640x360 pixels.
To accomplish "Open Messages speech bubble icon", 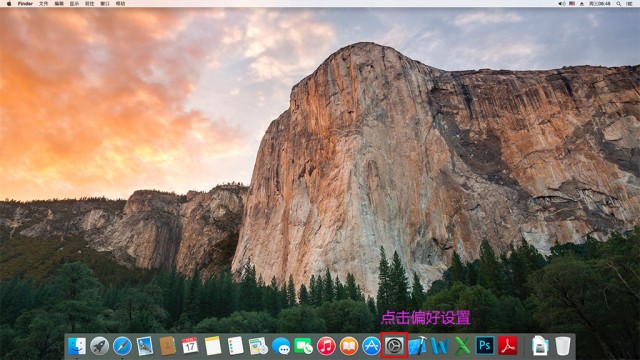I will [x=281, y=346].
